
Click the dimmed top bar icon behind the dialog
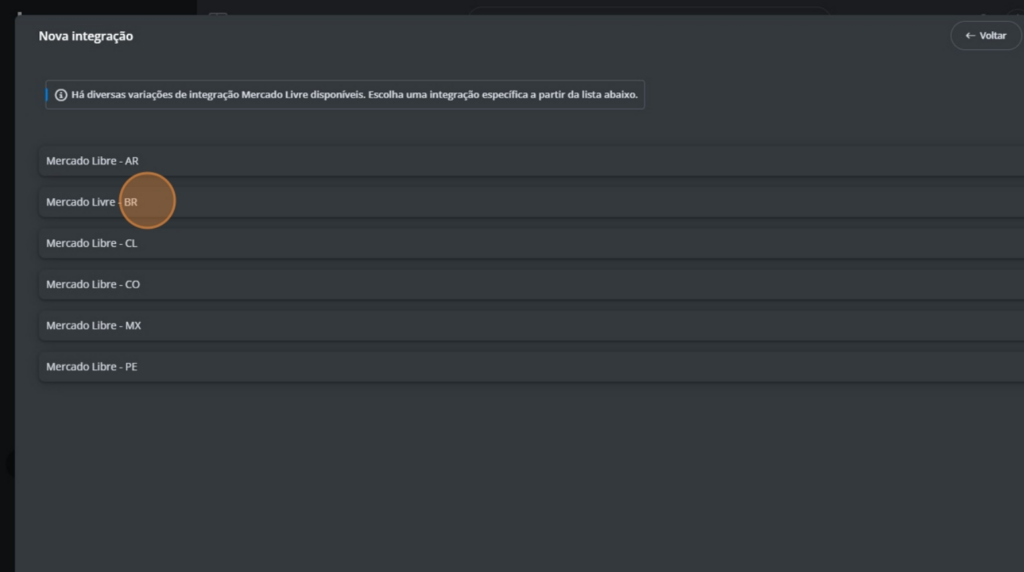[x=218, y=12]
